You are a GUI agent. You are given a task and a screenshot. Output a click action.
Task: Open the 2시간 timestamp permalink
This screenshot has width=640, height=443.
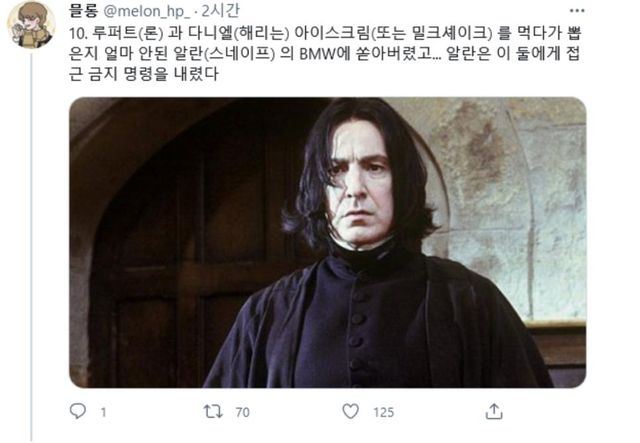(220, 11)
